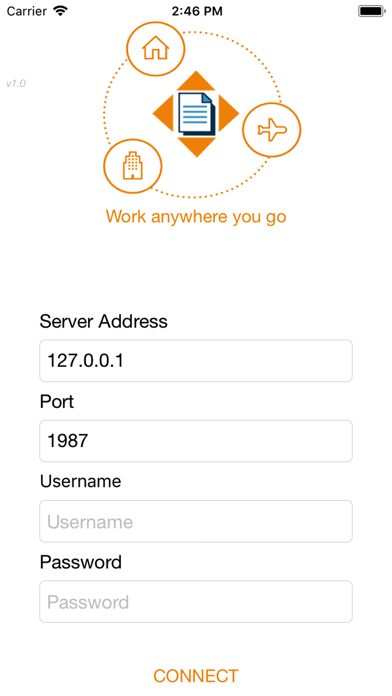
Task: Tap the 'Username' label above the field
Action: coord(80,482)
